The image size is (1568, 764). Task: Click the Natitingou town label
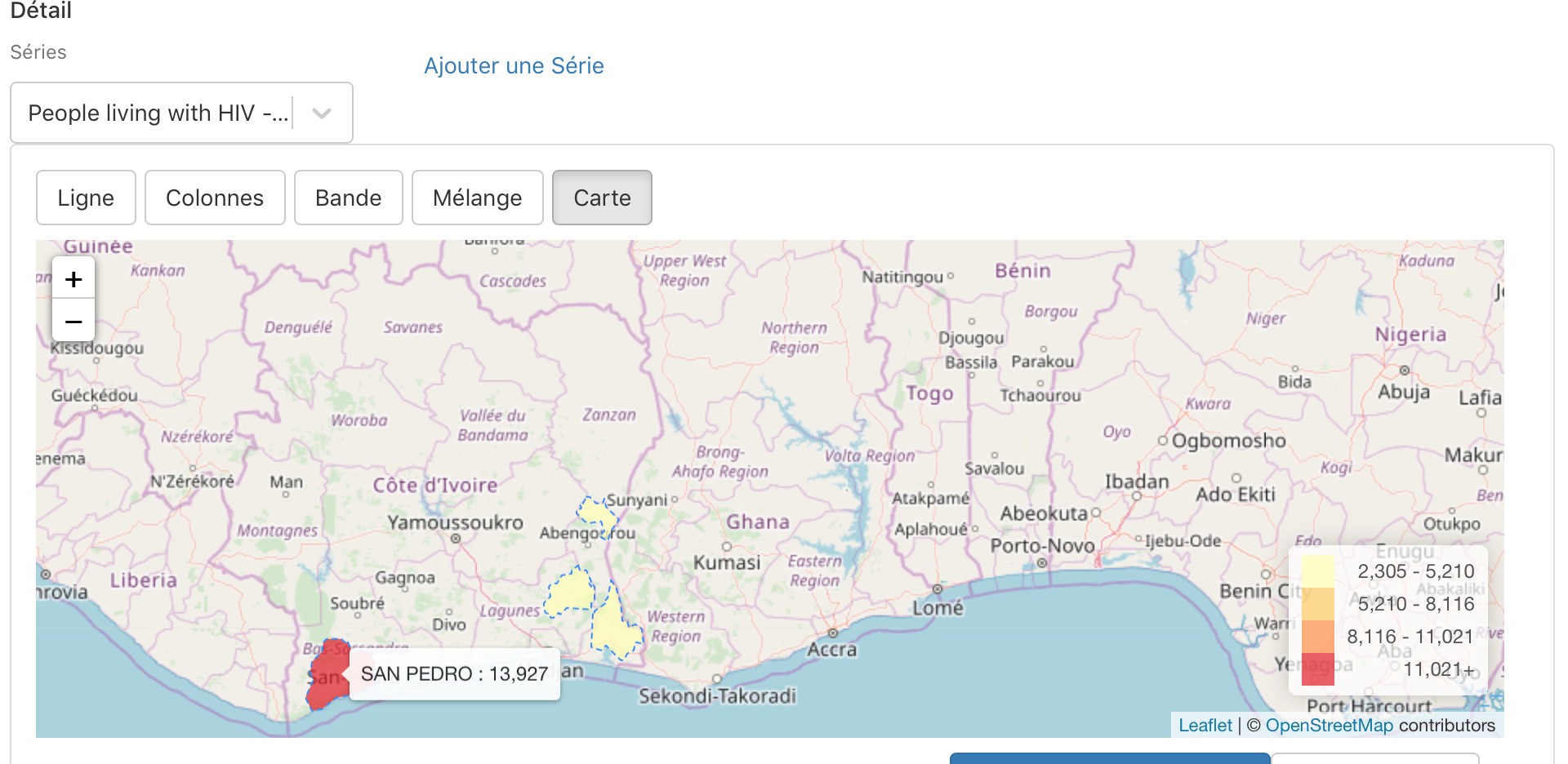pyautogui.click(x=902, y=278)
